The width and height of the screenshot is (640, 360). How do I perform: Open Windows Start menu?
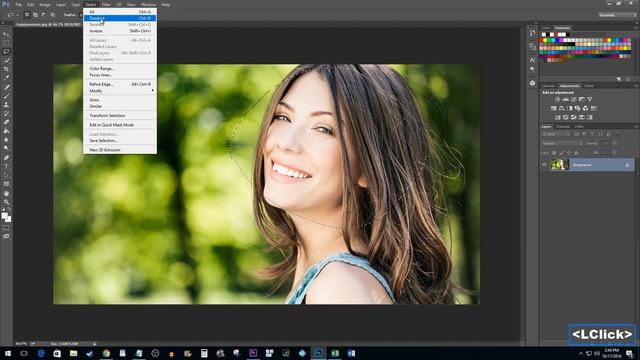point(7,353)
